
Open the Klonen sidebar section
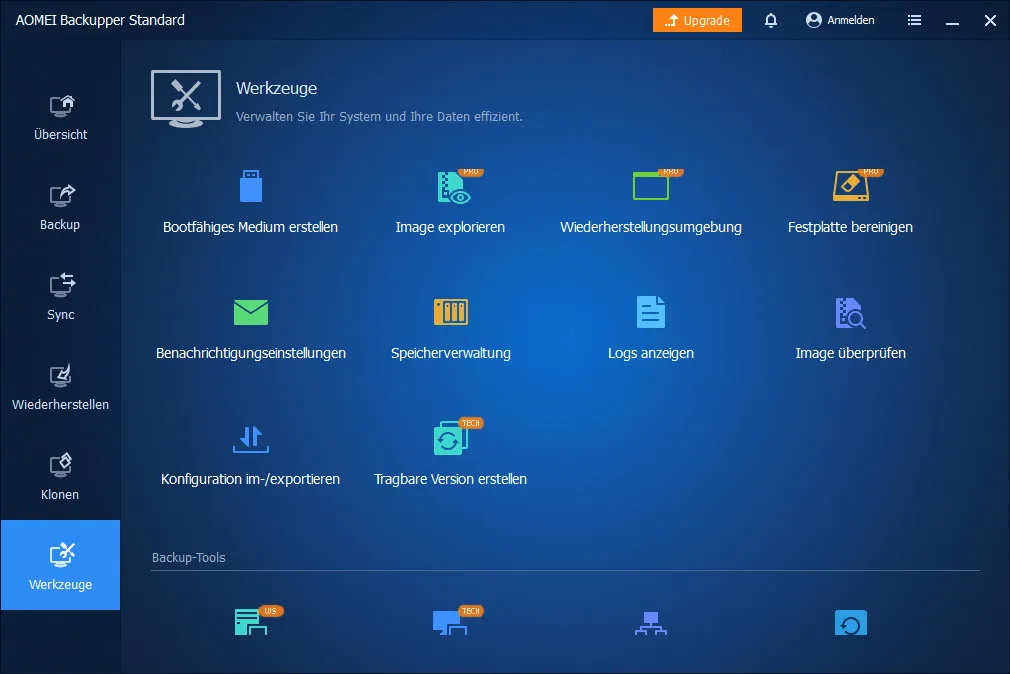point(60,476)
